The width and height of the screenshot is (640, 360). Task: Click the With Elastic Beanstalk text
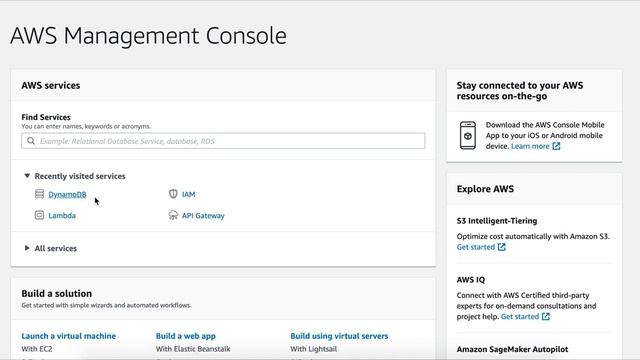193,349
